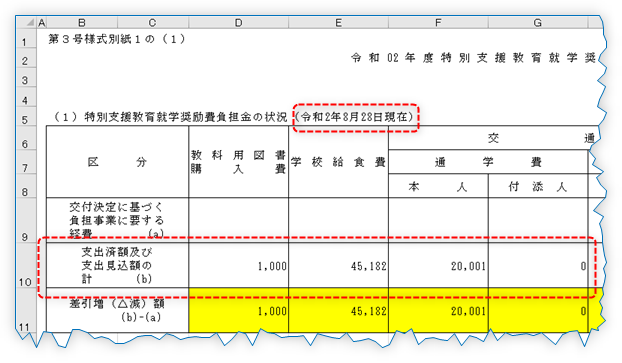This screenshot has width=622, height=363.
Task: Select row 6 header
Action: pos(26,138)
